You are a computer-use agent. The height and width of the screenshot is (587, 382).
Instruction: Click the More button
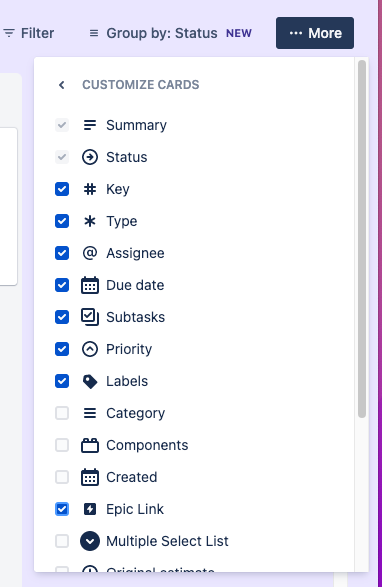tap(315, 33)
